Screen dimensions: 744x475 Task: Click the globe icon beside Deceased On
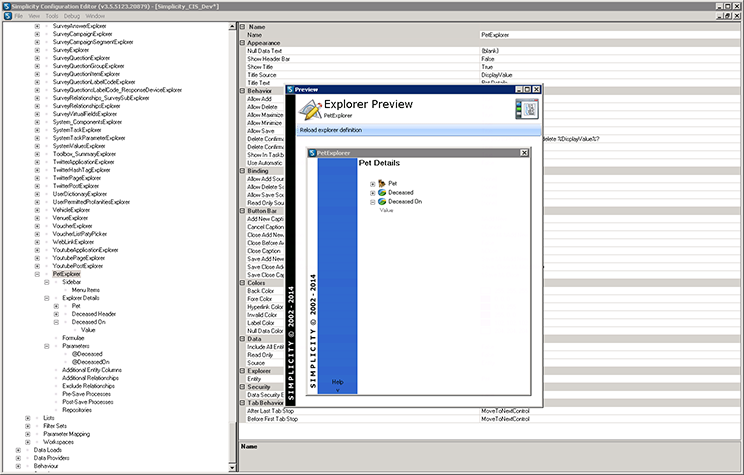[x=382, y=202]
